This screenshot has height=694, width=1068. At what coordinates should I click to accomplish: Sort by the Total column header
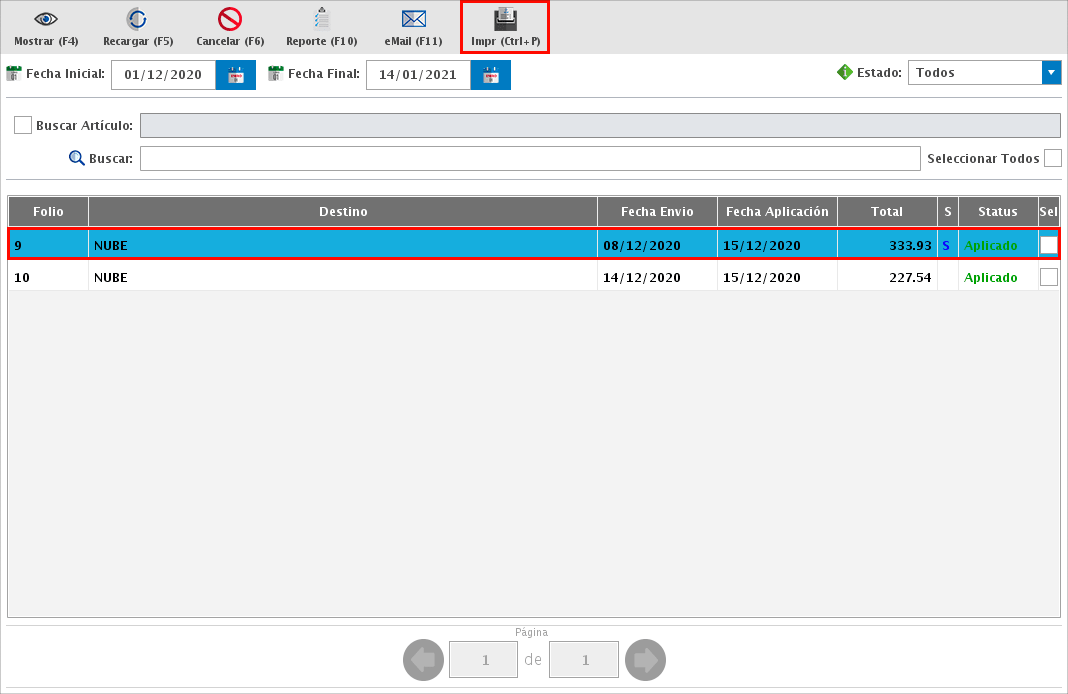click(886, 212)
